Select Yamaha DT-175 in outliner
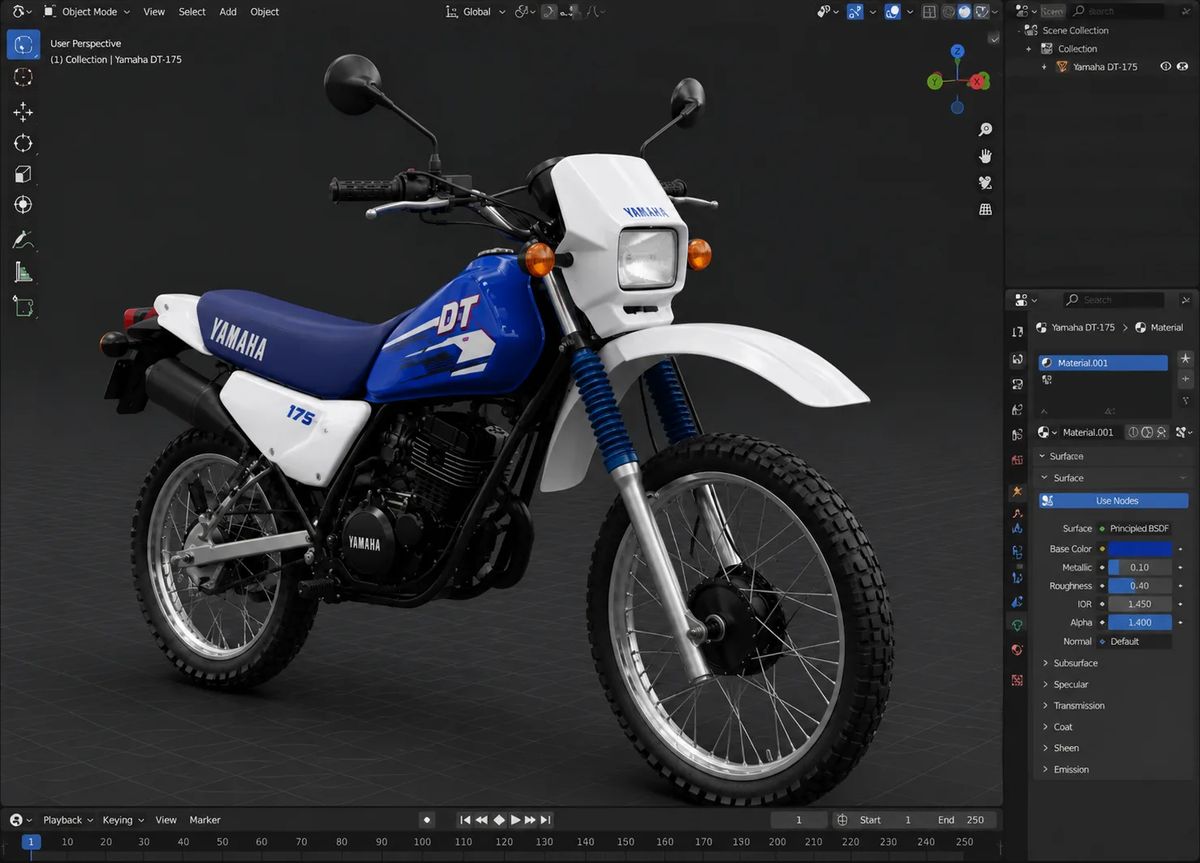Screen dimensions: 1200x863 tap(1104, 67)
